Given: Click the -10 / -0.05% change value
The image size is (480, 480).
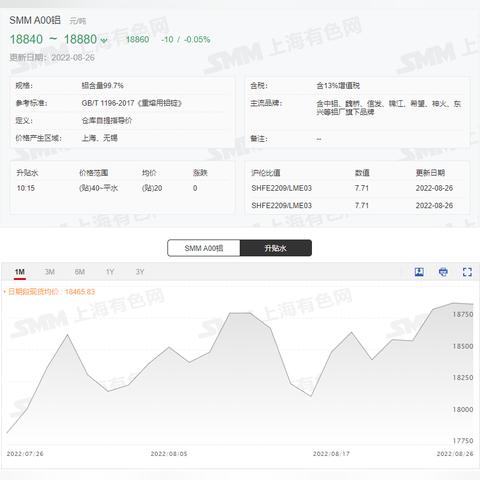Looking at the screenshot, I should coord(185,39).
